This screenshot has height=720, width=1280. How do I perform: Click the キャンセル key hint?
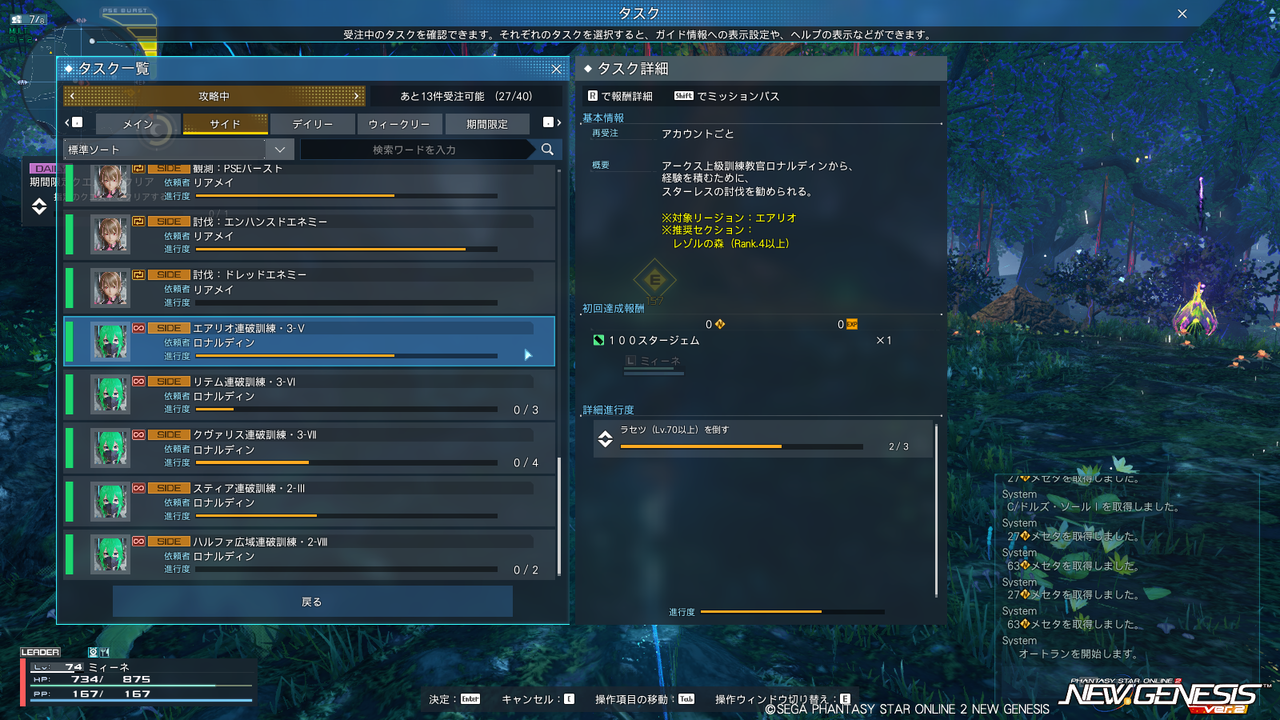tap(538, 699)
